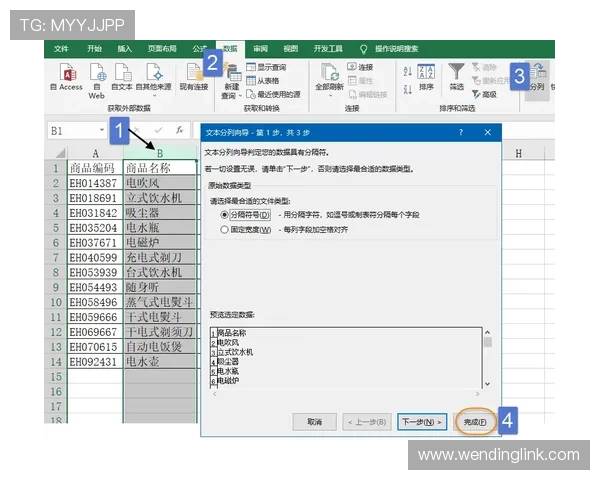Viewport: 600px width, 480px height.
Task: Click the fx insert function icon
Action: tap(179, 131)
